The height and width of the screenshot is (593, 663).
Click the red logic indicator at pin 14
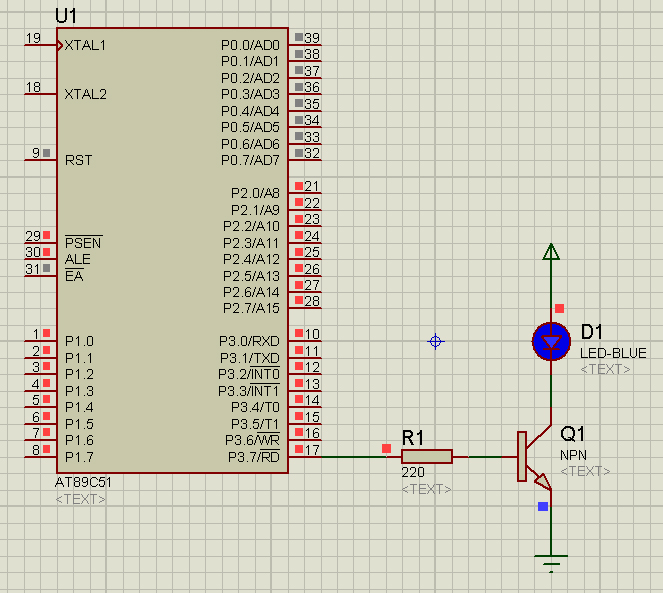point(299,399)
